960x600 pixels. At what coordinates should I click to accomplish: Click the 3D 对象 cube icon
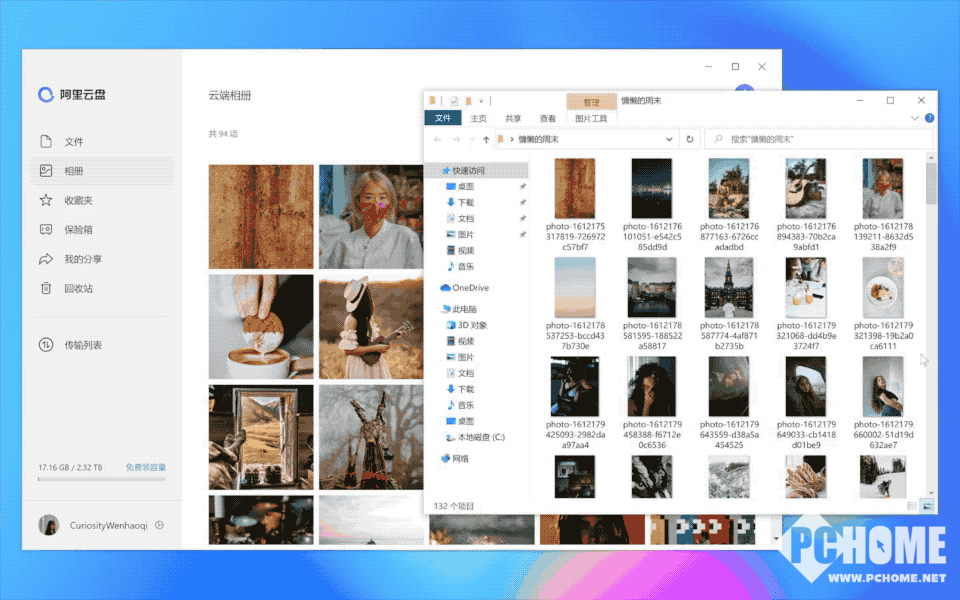coord(451,325)
